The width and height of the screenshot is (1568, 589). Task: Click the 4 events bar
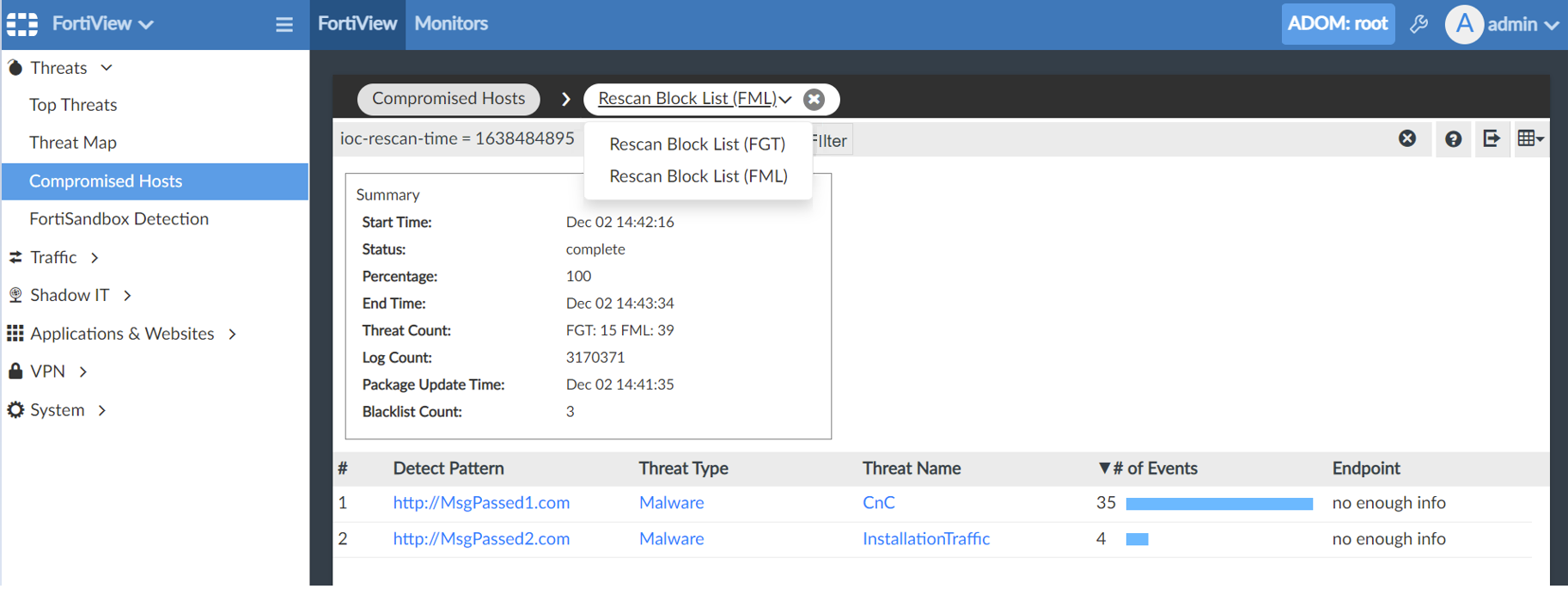pyautogui.click(x=1137, y=539)
